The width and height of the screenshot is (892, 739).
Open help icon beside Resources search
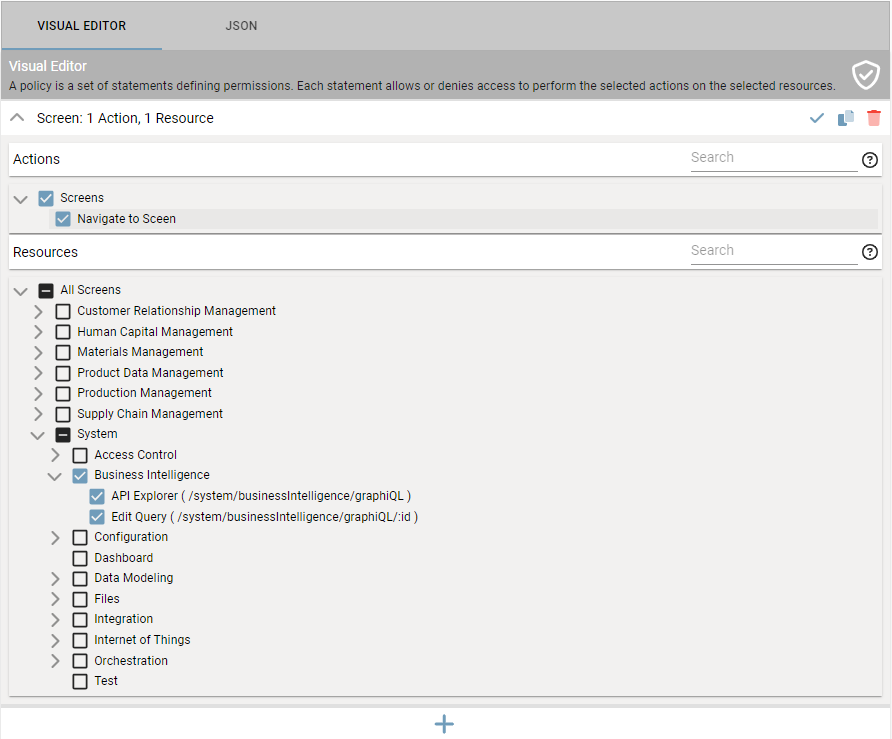(x=869, y=252)
